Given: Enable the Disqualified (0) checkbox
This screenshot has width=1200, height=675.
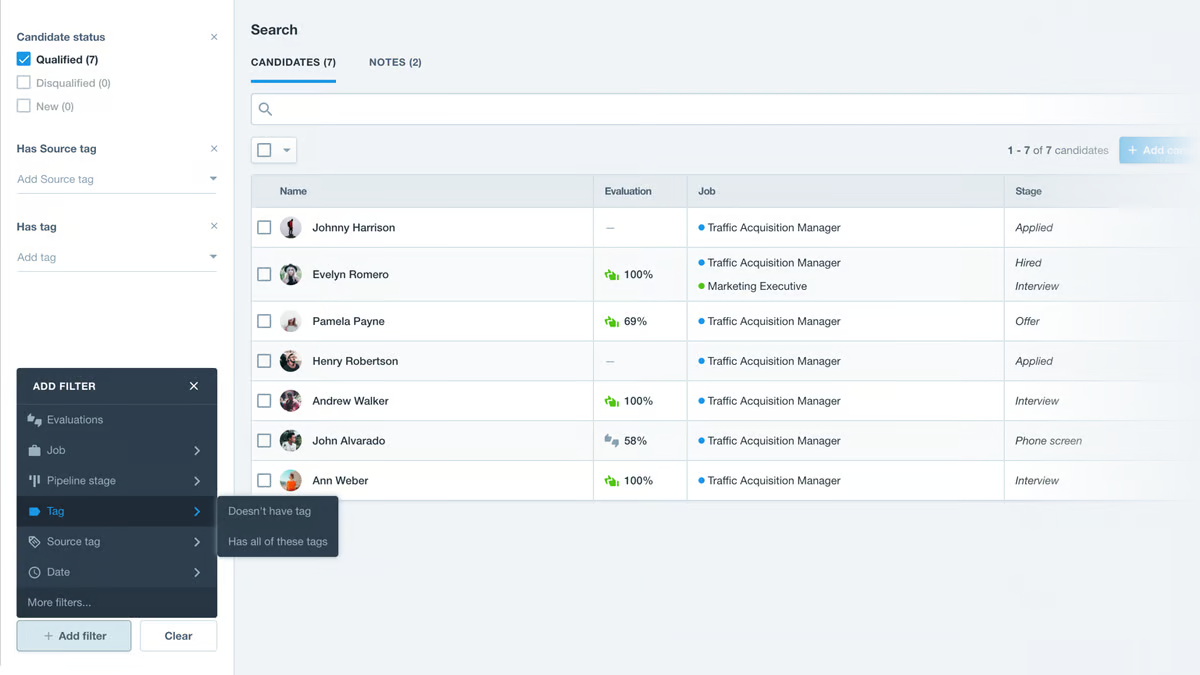Looking at the screenshot, I should click(x=23, y=82).
